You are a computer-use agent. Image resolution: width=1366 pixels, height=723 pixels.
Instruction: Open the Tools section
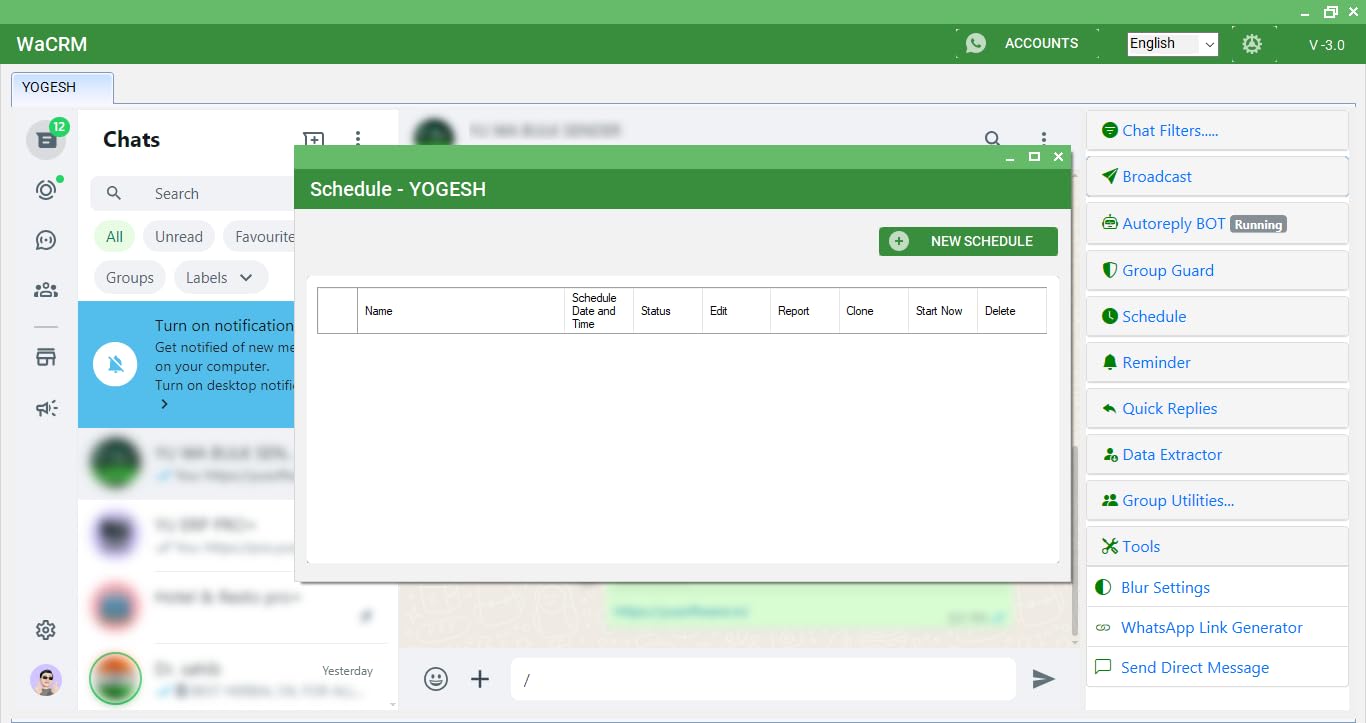point(1217,546)
